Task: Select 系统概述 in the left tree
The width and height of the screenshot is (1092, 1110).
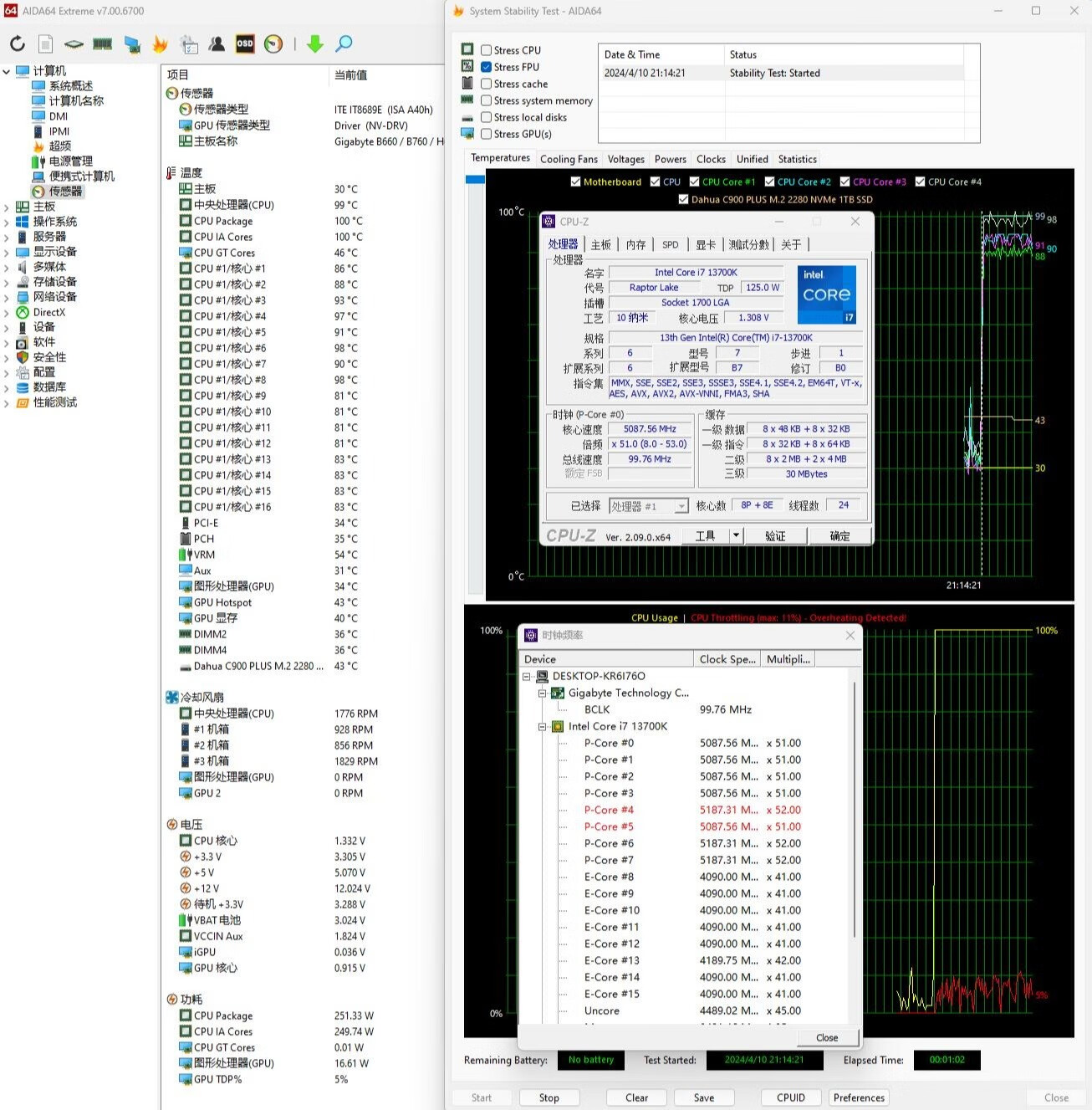Action: pos(70,86)
